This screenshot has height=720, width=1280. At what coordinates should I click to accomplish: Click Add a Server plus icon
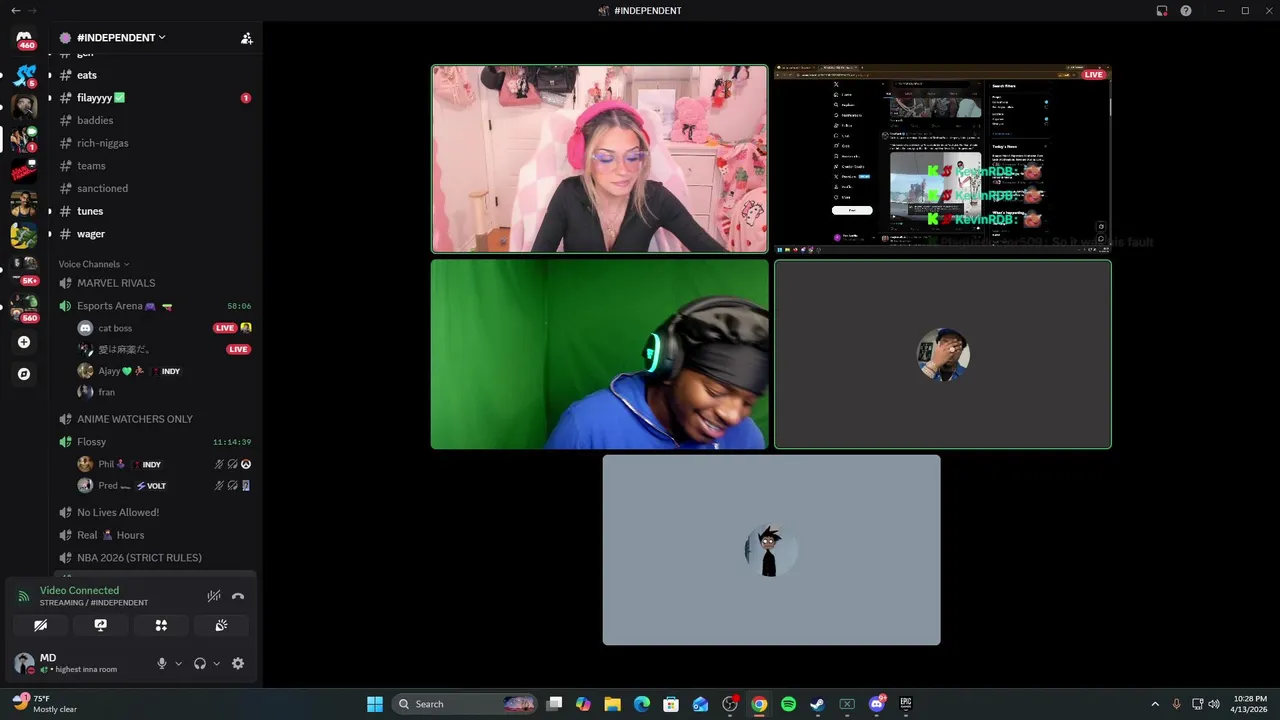24,342
